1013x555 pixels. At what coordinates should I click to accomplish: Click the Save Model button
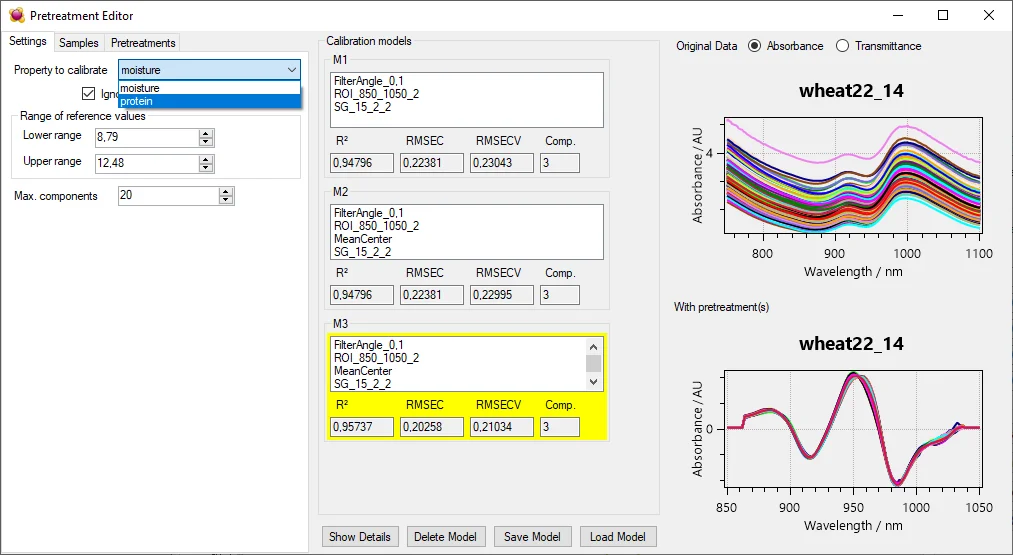532,537
